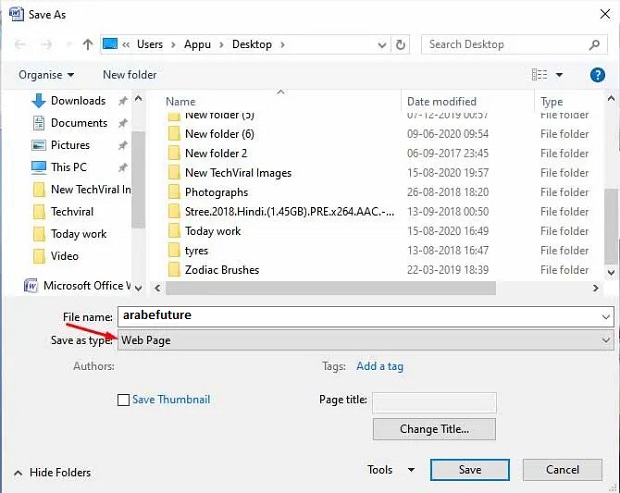
Task: Click Appu in the address path
Action: (197, 44)
